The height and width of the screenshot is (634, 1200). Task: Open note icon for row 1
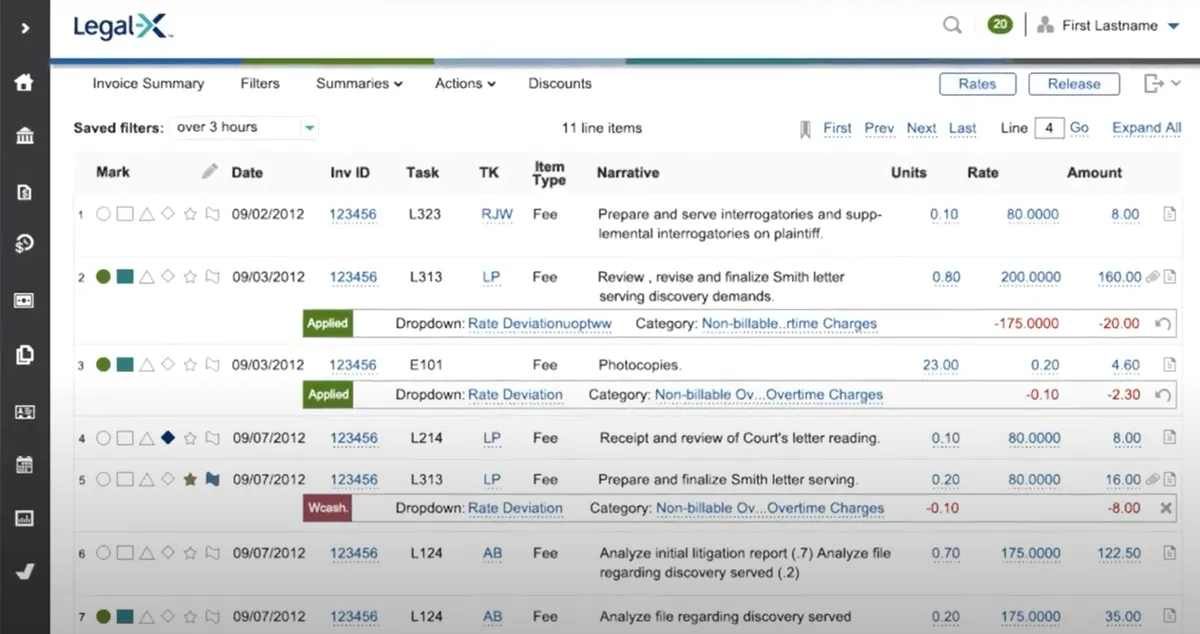[1169, 214]
